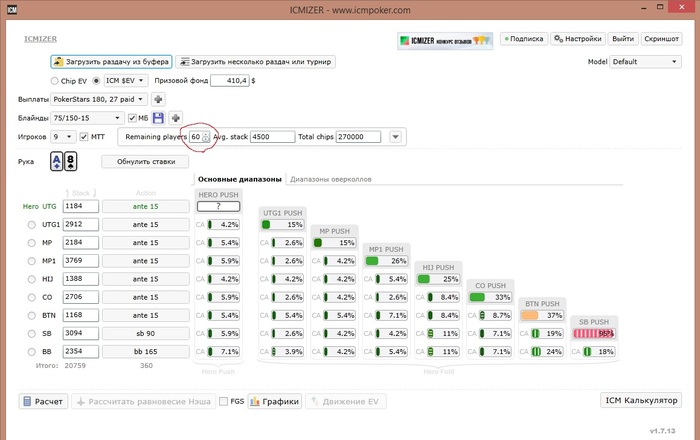The image size is (700, 440).
Task: Open the players count 9 dropdown
Action: (x=62, y=137)
